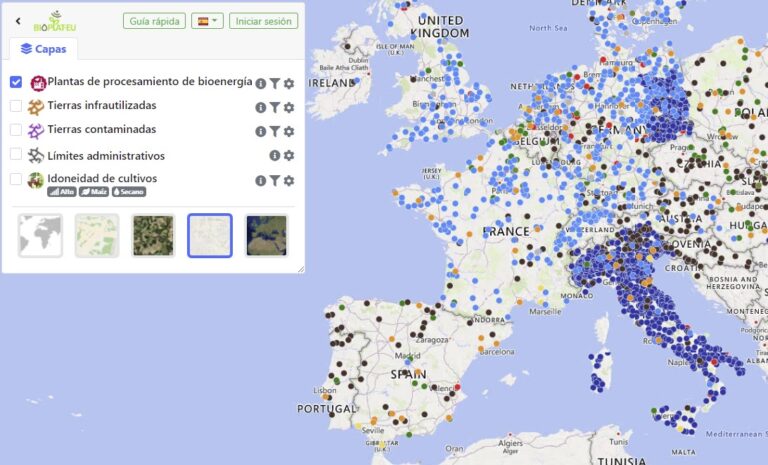Click the Alto suitability tag

coord(62,192)
